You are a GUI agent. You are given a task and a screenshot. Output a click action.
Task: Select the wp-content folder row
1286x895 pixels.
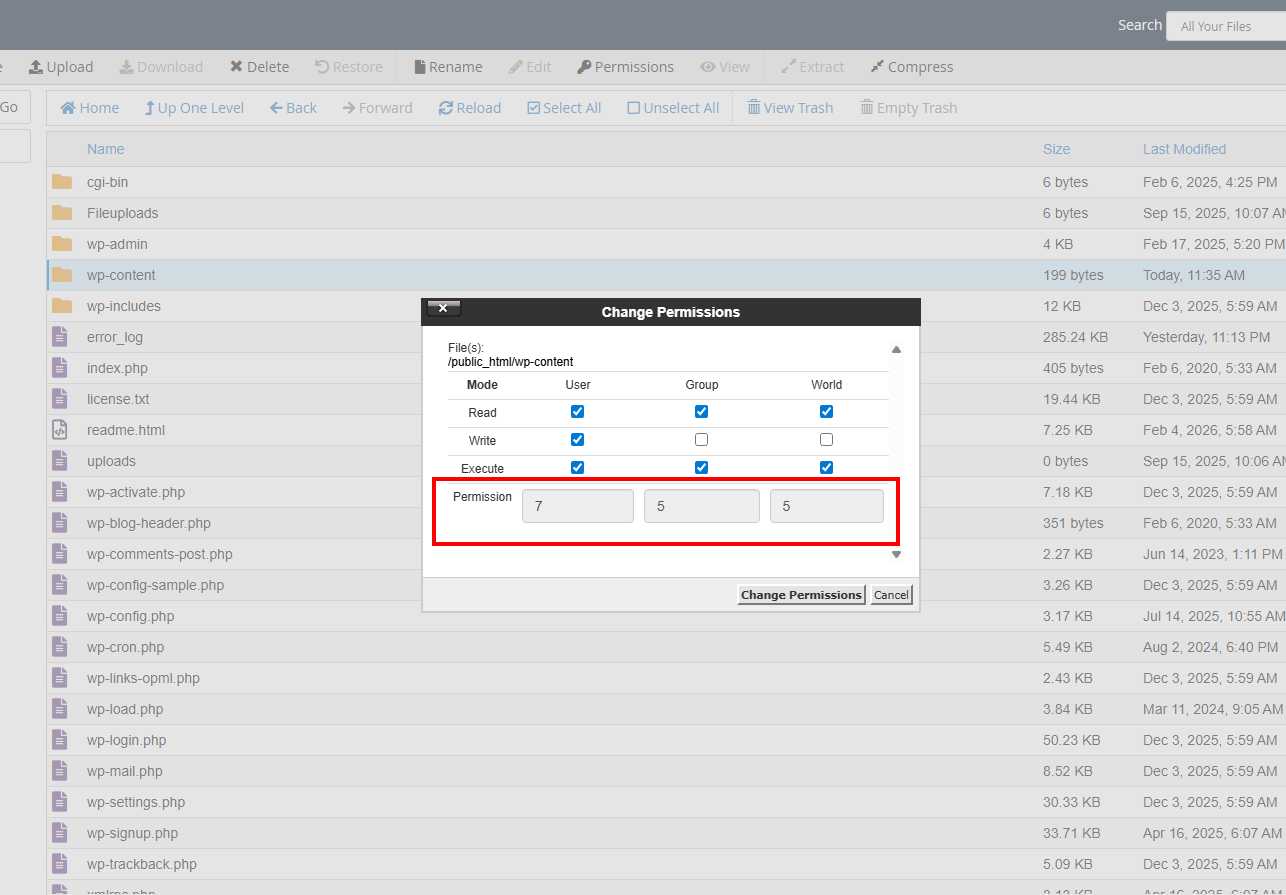(x=666, y=275)
